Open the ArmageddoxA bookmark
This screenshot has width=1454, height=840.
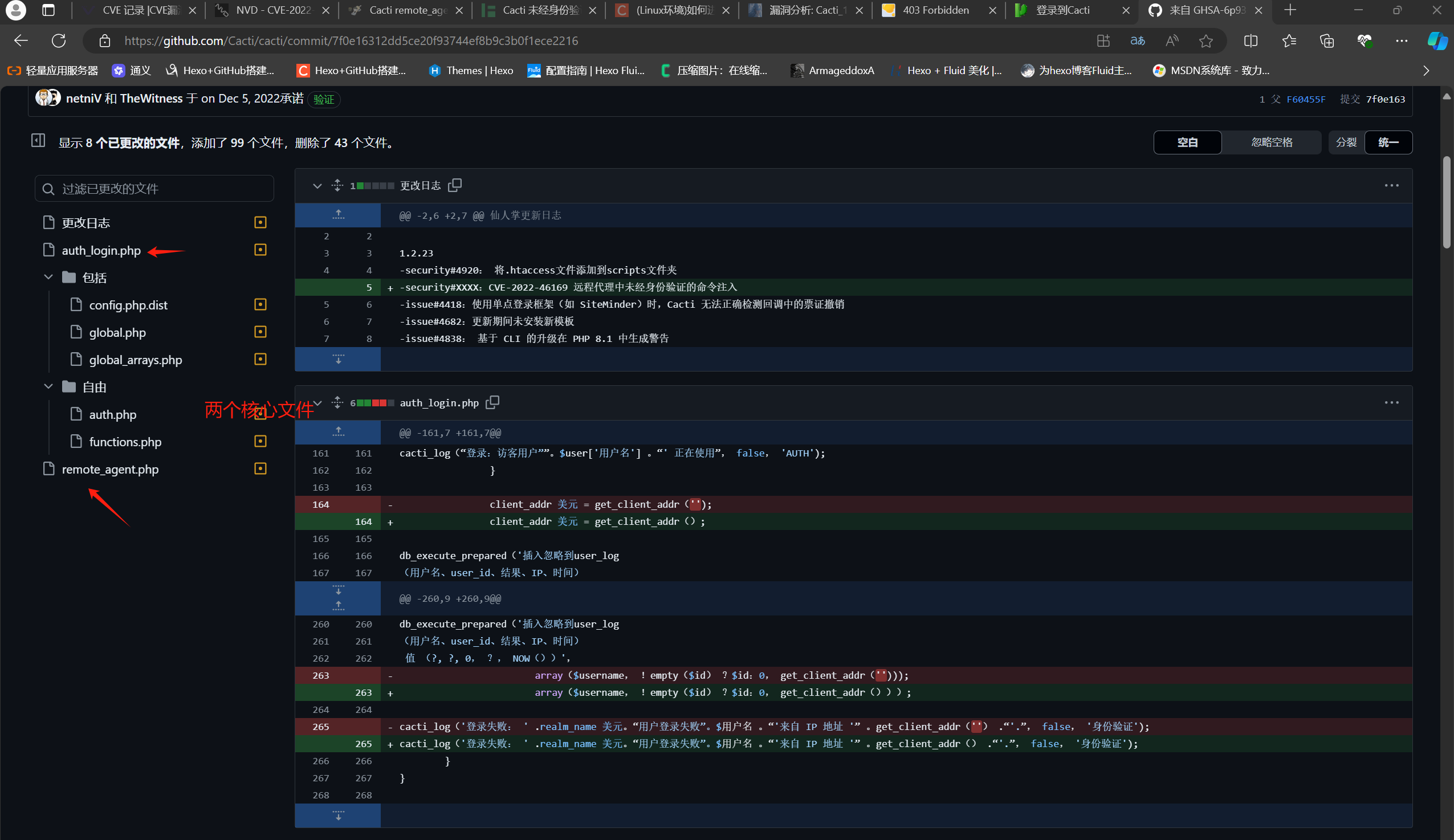click(832, 71)
